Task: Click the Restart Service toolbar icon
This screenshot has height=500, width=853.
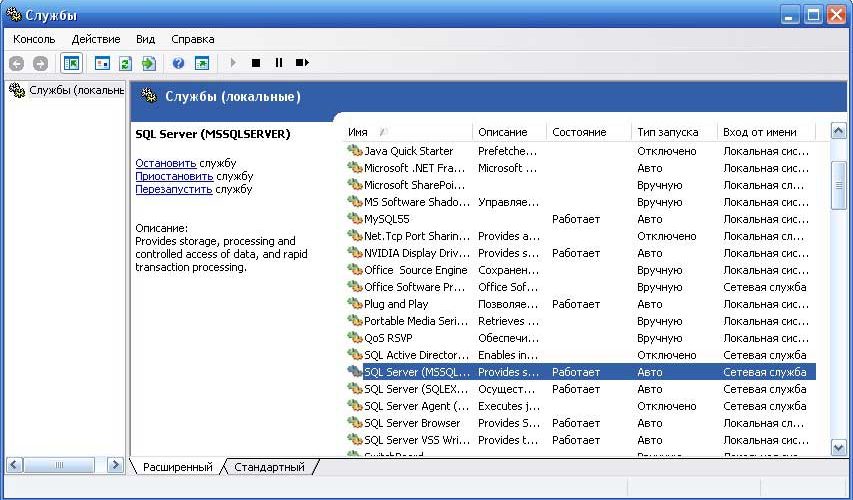Action: tap(302, 63)
